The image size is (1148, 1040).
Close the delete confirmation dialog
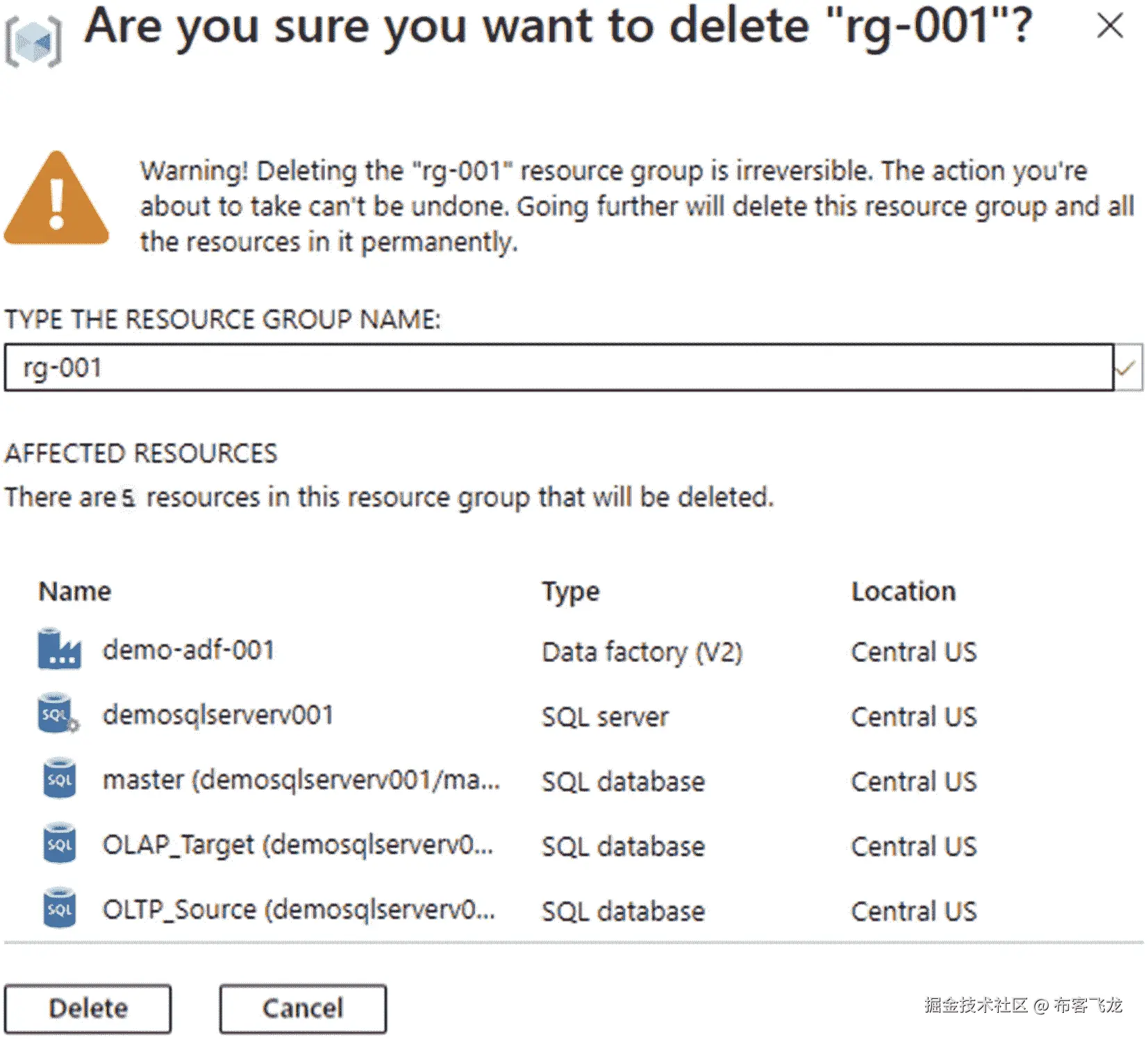(x=1109, y=26)
